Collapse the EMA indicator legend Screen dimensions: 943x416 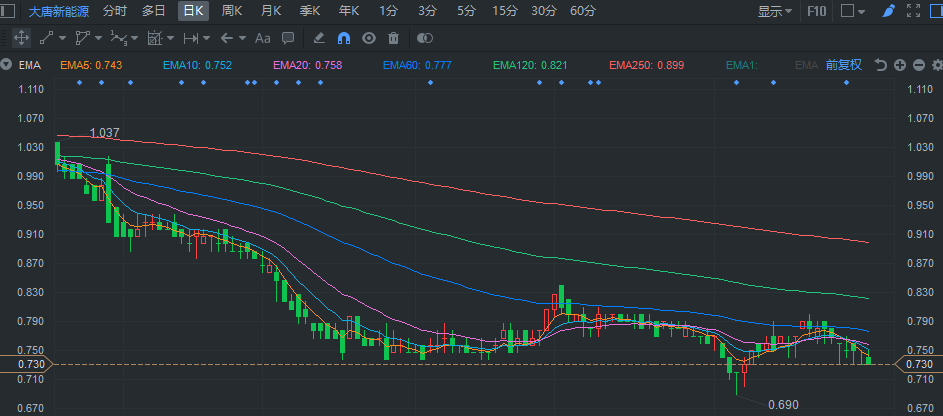point(7,65)
